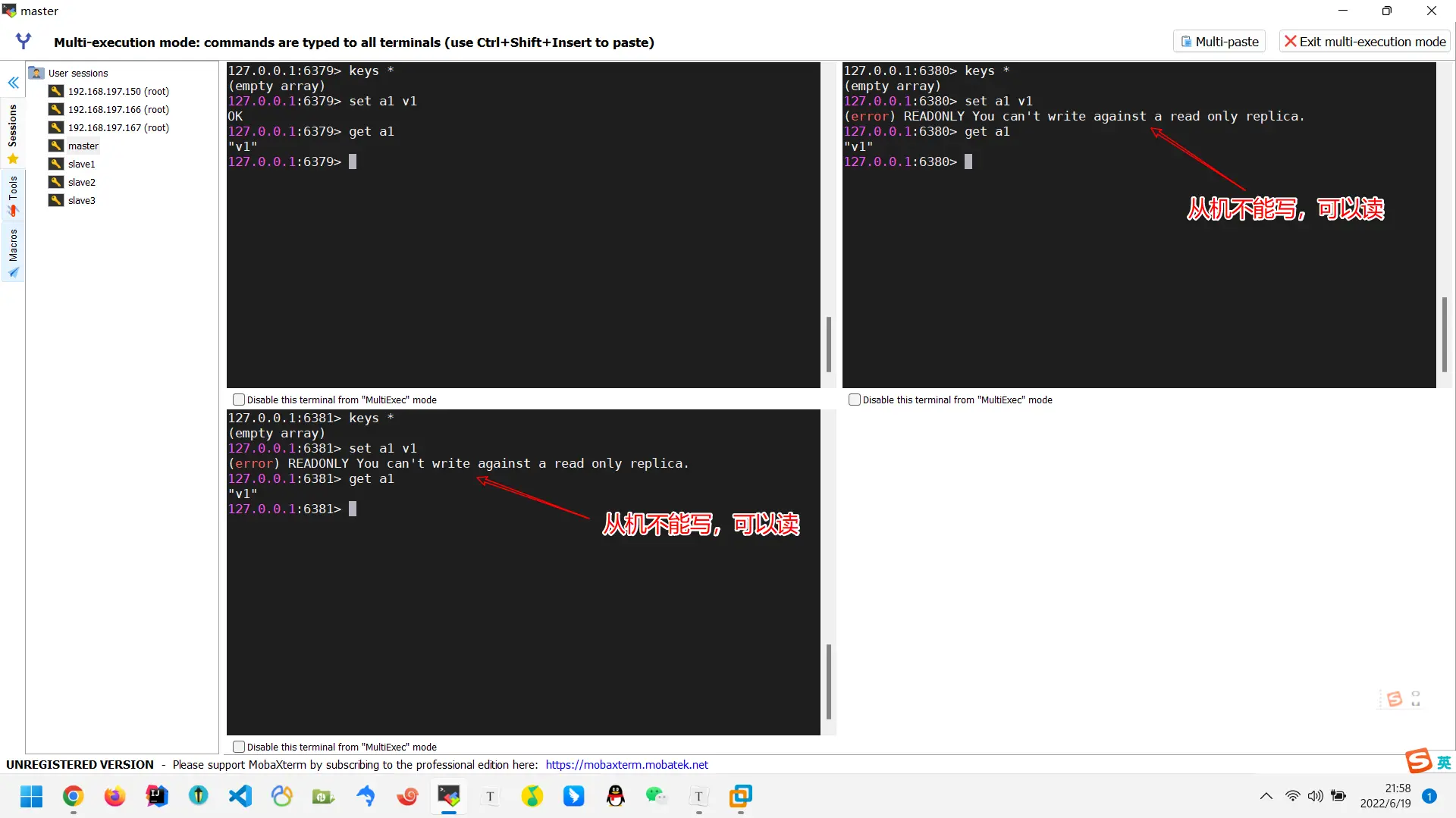Click the 6379 terminal's vertical scrollbar

click(x=828, y=344)
